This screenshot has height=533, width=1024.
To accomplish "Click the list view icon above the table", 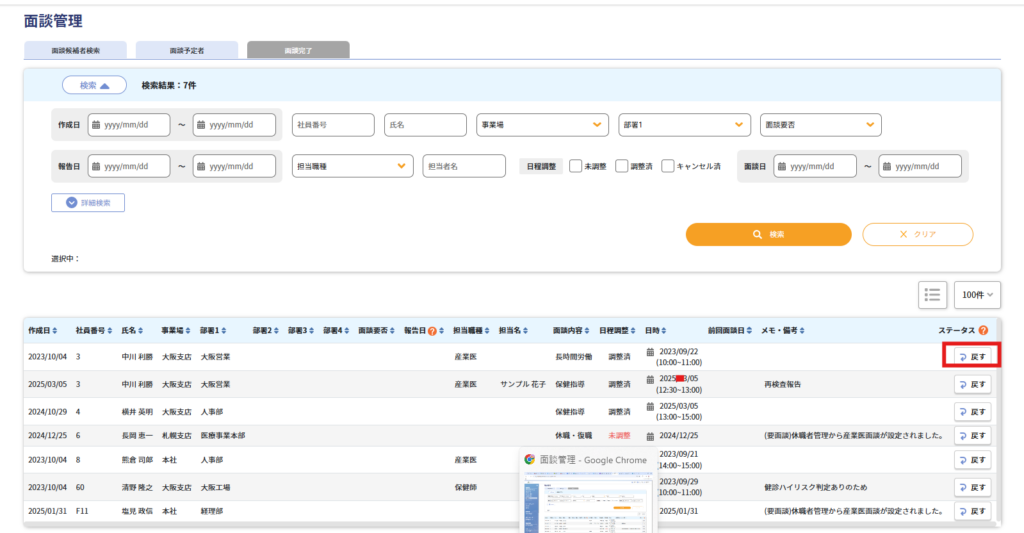I will (x=932, y=294).
